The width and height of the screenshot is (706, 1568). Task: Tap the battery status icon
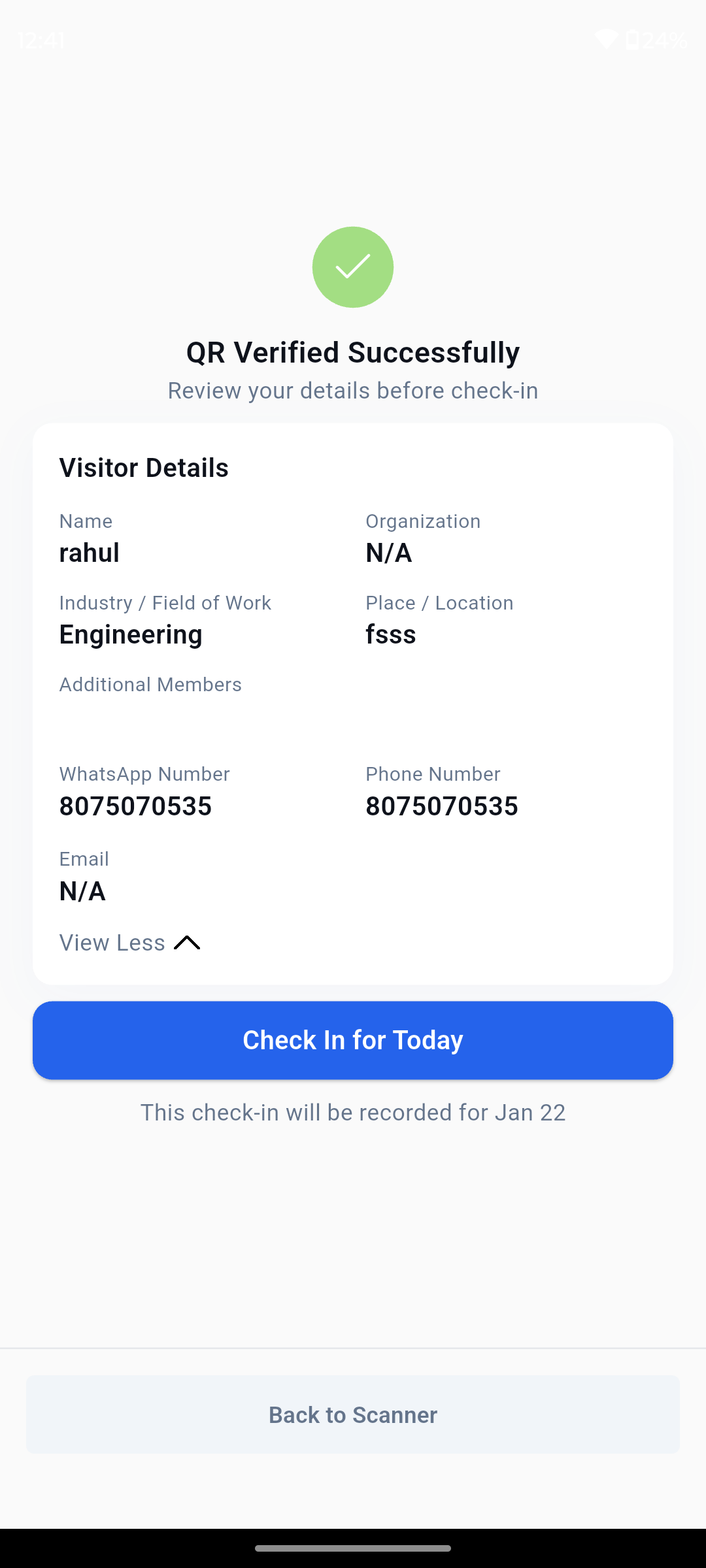tap(632, 41)
